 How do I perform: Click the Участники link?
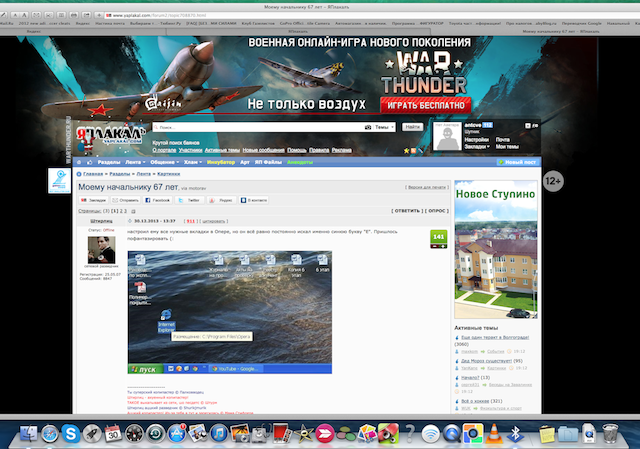[190, 150]
